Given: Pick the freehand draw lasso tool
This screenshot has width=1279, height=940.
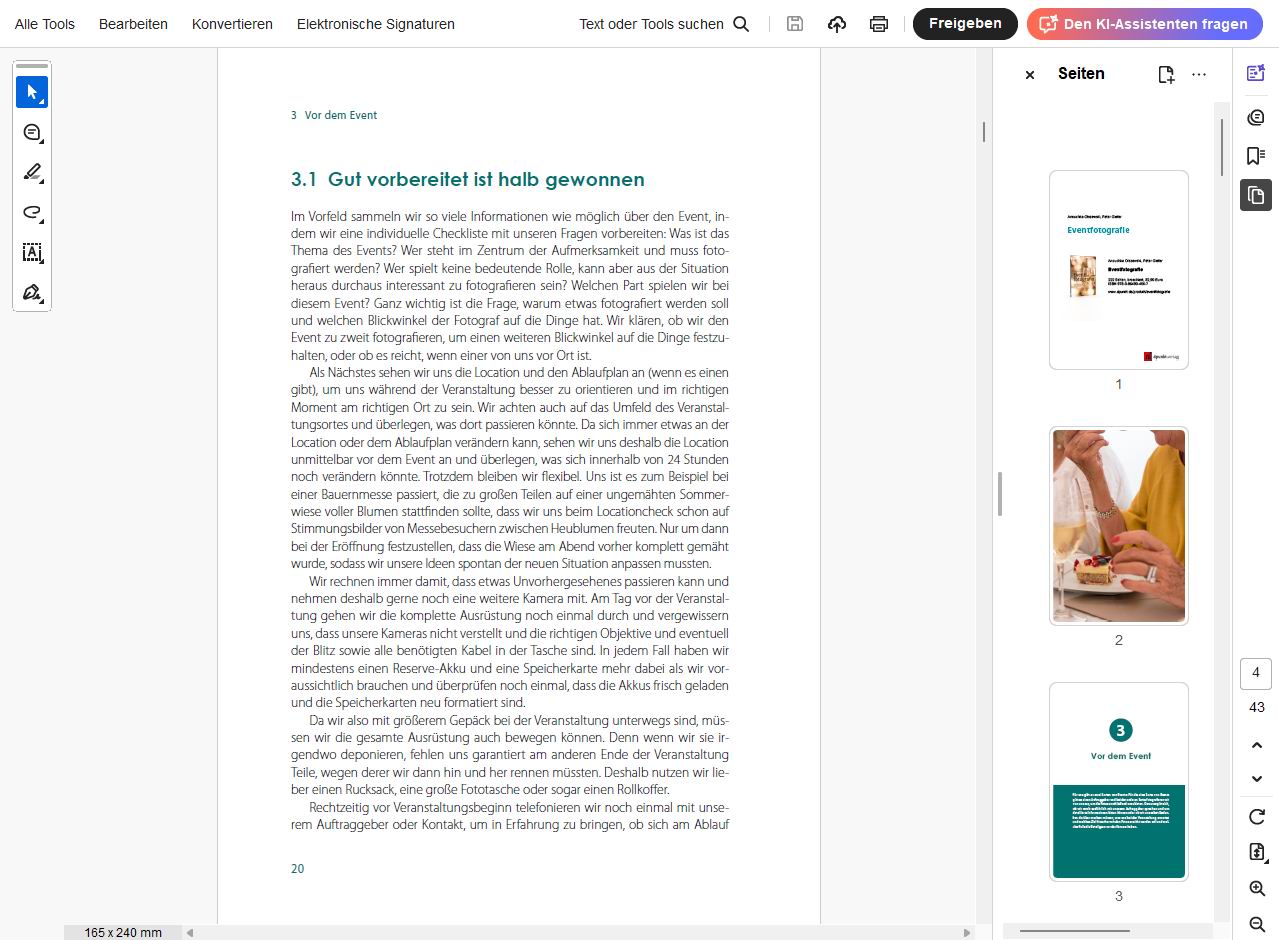Looking at the screenshot, I should point(32,212).
